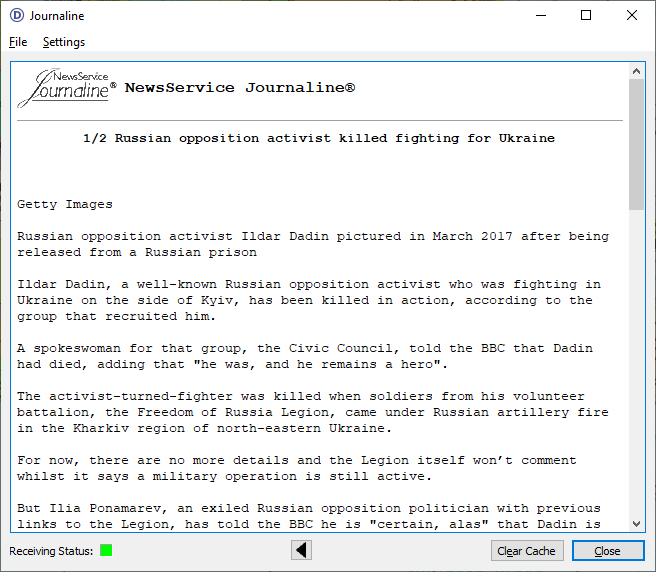656x572 pixels.
Task: Open the Settings menu
Action: point(64,42)
